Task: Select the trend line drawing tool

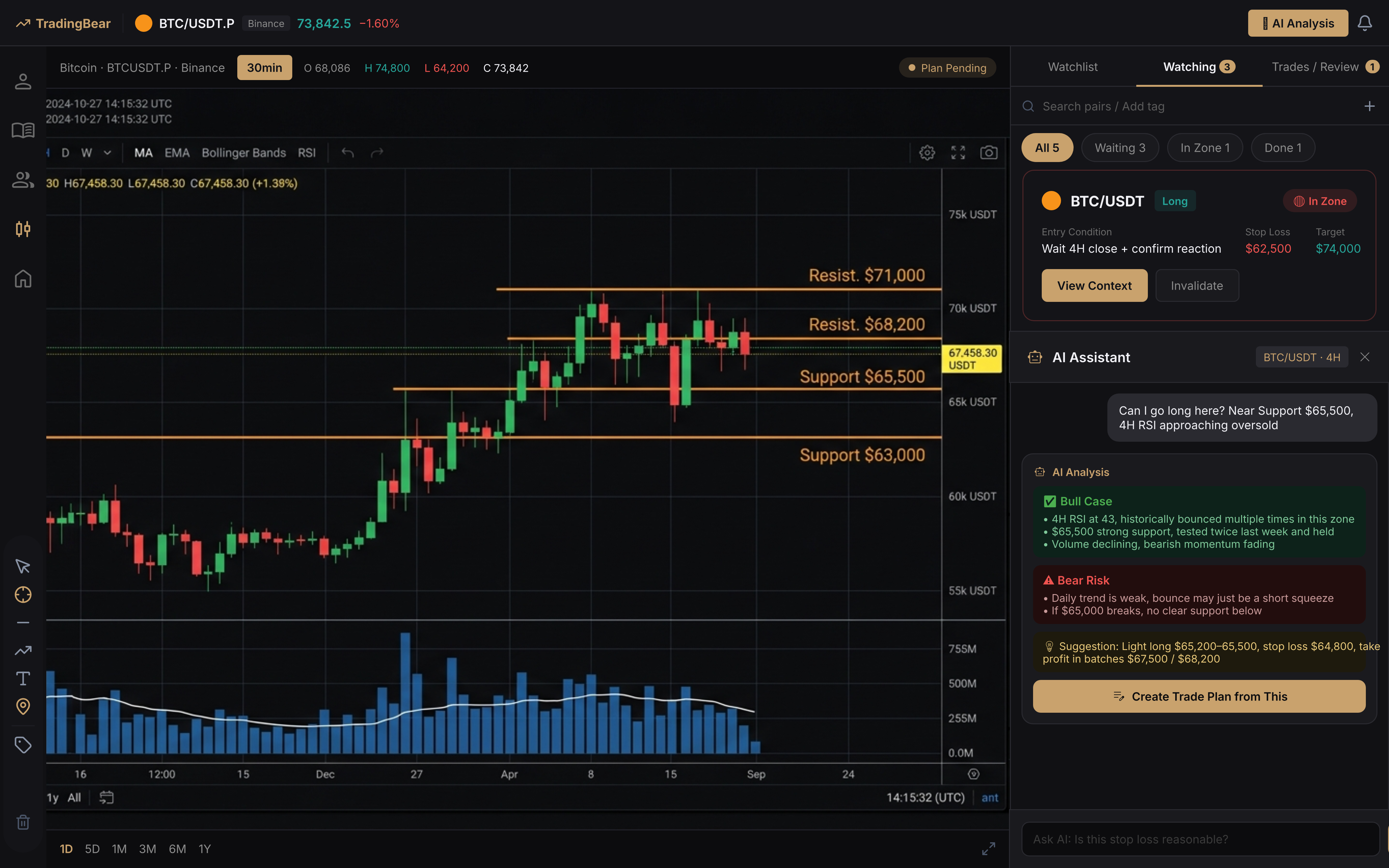Action: point(23,650)
